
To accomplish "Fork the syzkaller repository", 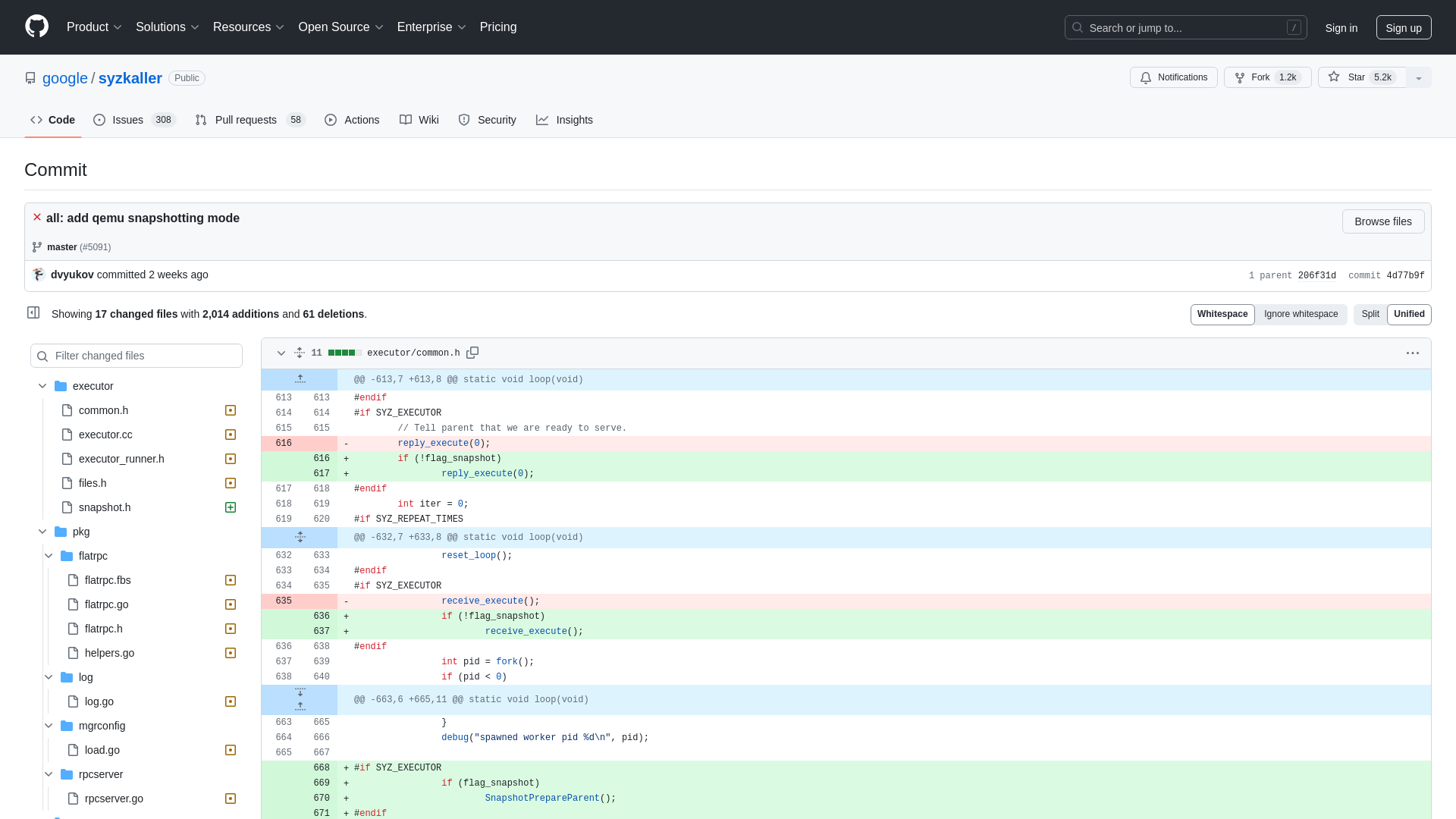I will 1267,77.
